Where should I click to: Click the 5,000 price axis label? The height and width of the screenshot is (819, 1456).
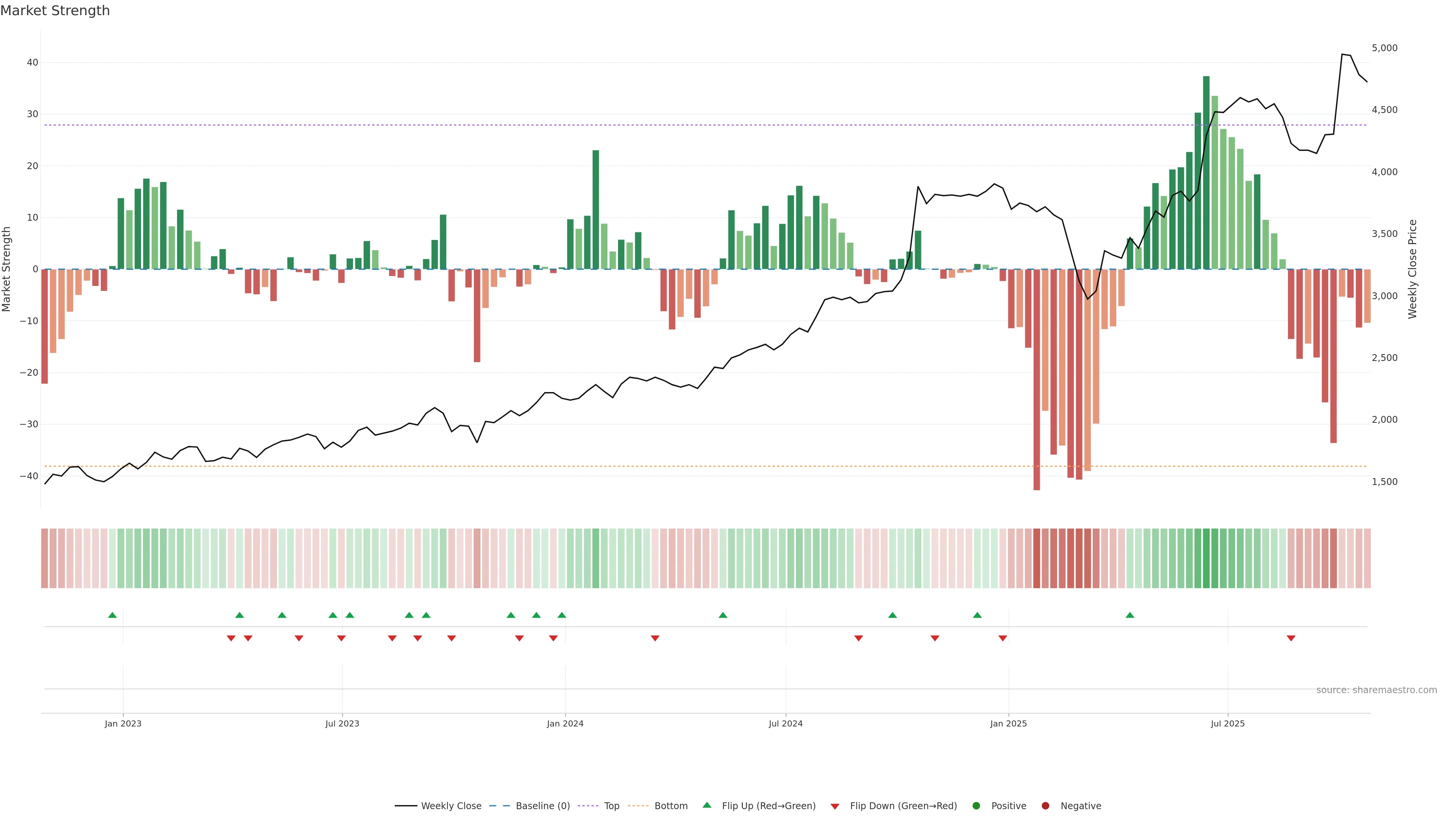[1384, 48]
